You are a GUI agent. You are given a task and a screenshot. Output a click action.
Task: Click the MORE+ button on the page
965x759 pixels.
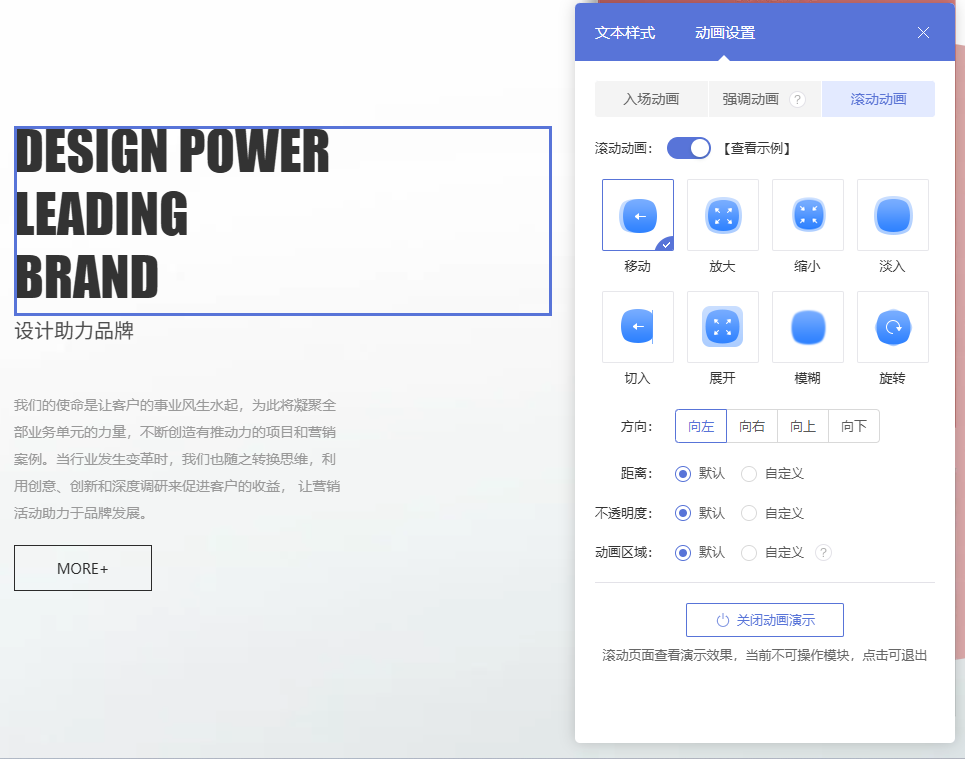coord(83,568)
